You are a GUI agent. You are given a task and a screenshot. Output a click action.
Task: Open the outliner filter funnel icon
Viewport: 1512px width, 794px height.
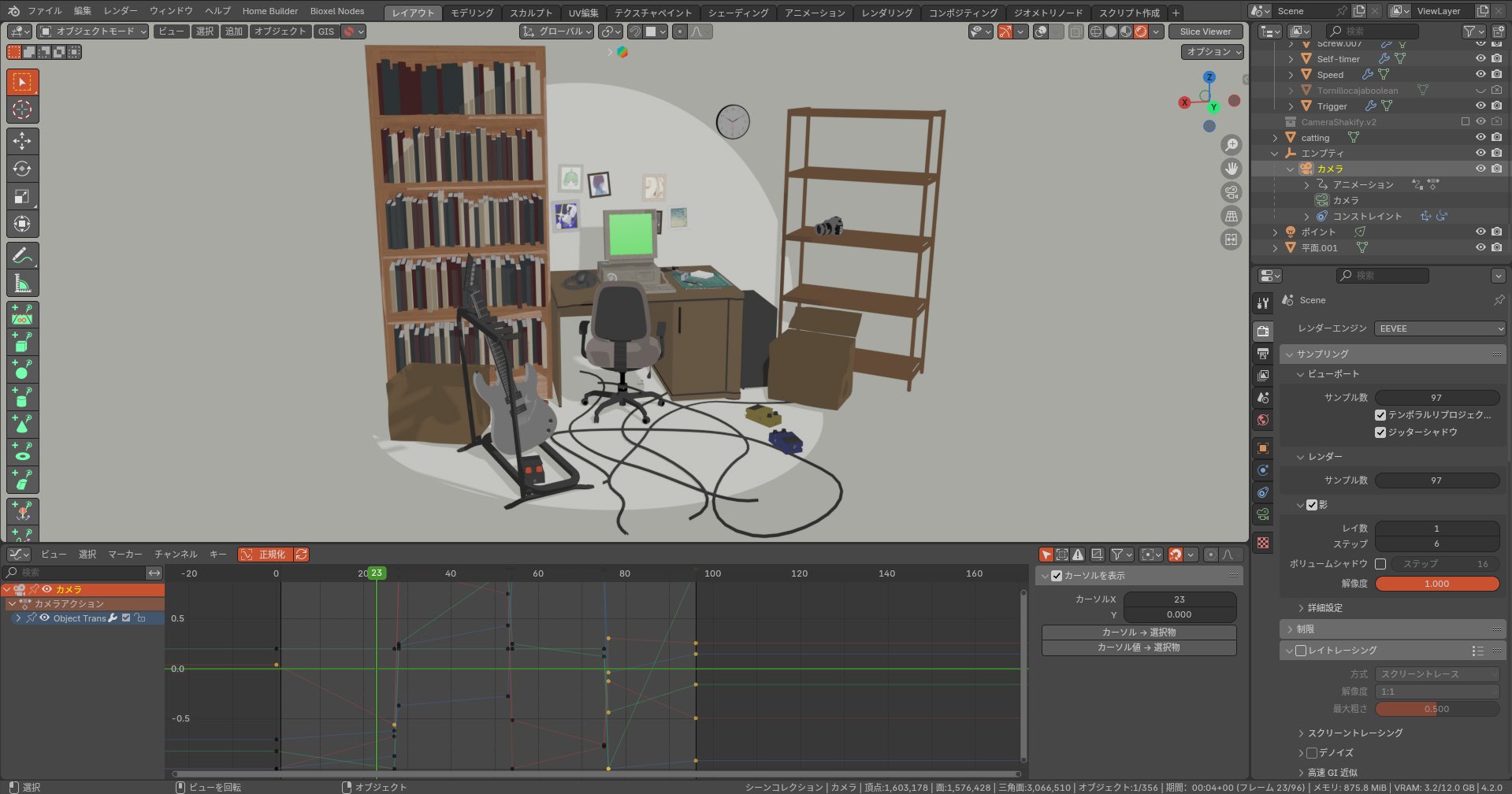pos(1473,32)
